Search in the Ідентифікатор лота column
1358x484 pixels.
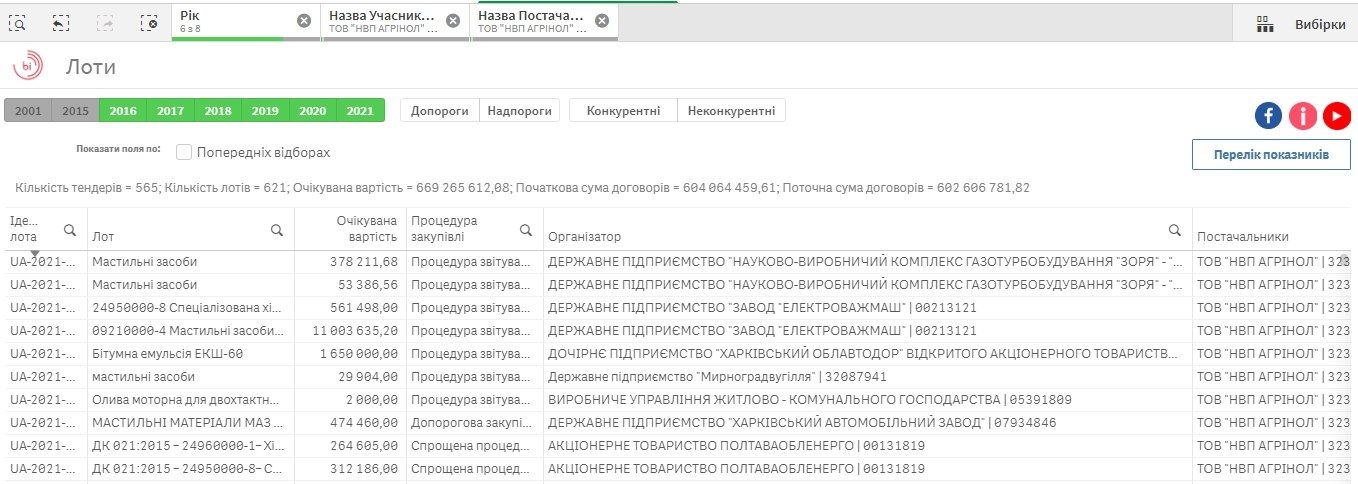coord(70,230)
